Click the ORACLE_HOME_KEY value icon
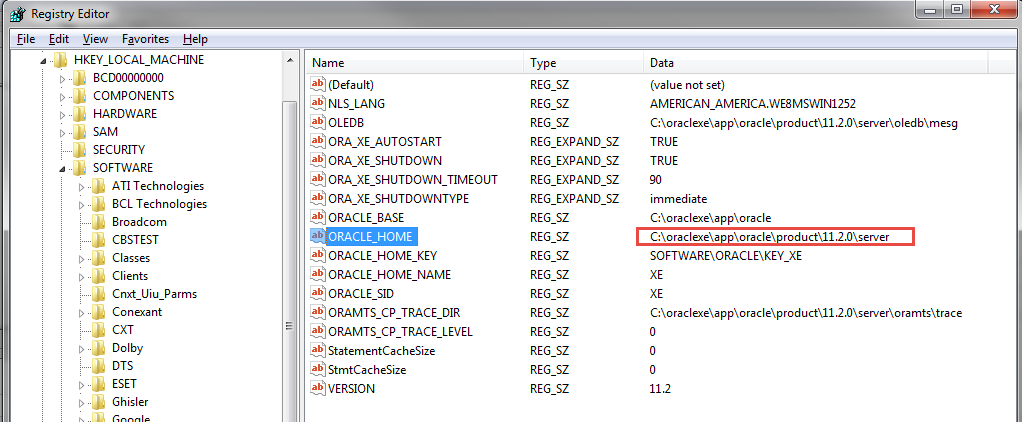 point(317,255)
